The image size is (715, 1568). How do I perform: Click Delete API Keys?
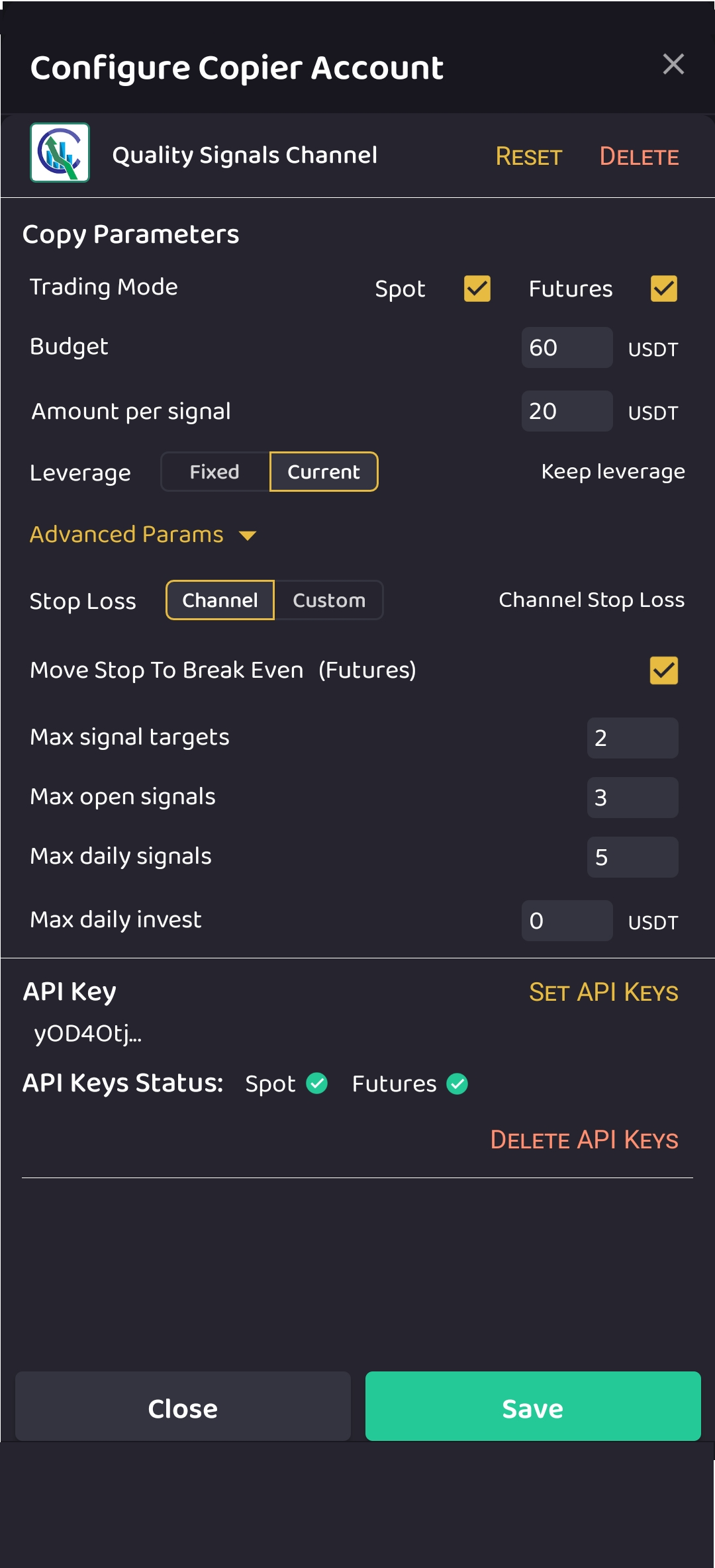tap(584, 1140)
